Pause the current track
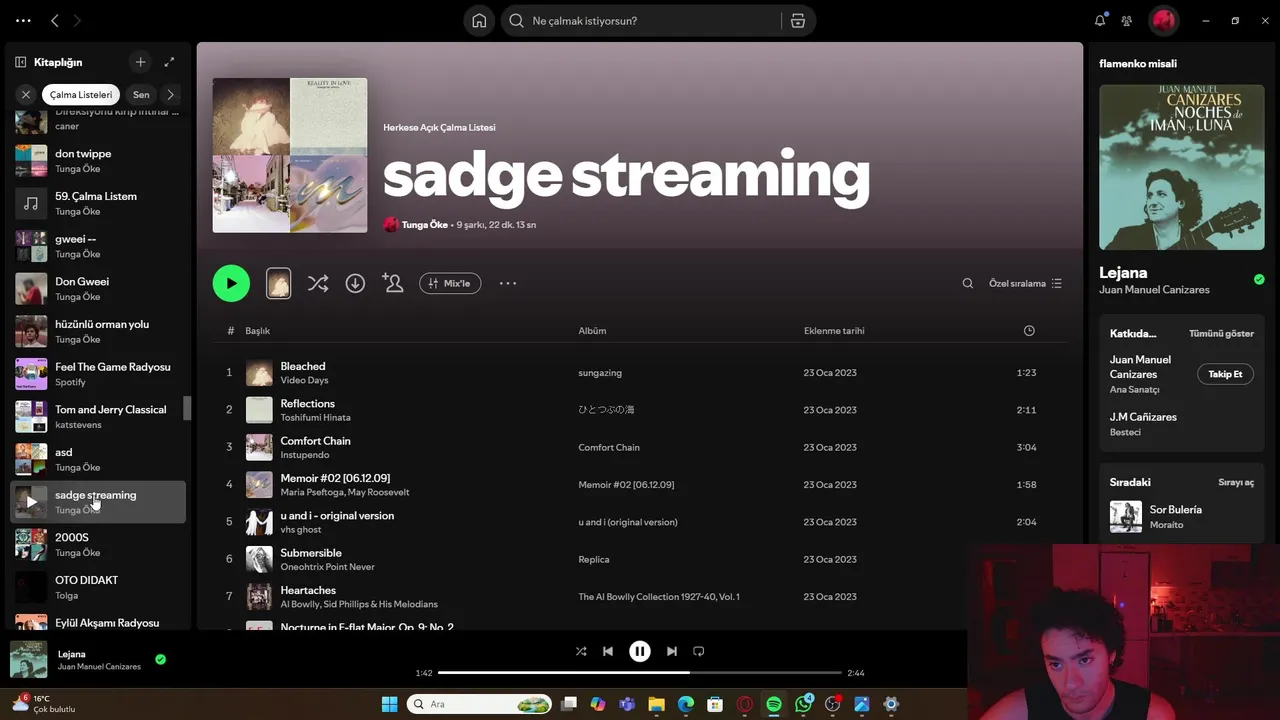Screen dimensions: 1280x720 pos(640,651)
